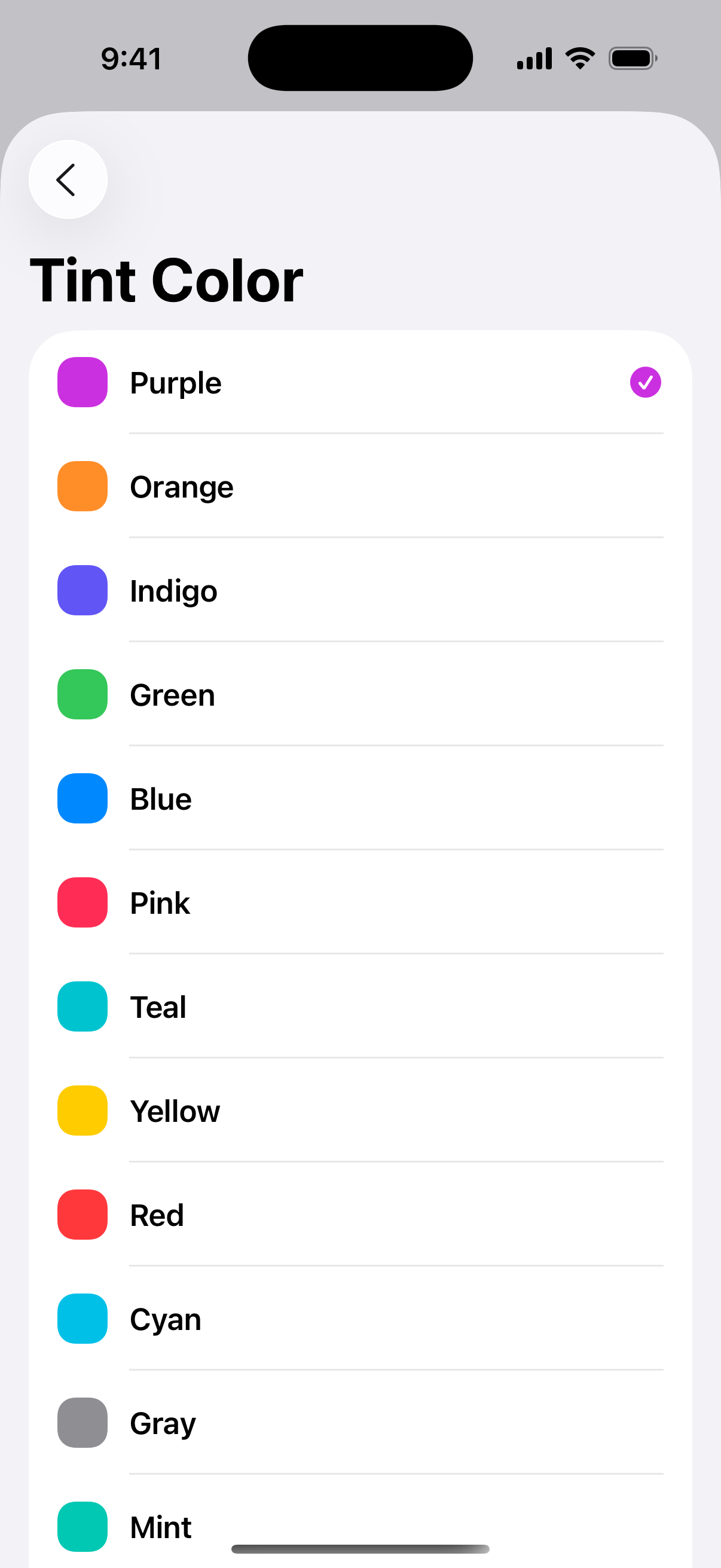Pick the Blue option label

161,799
